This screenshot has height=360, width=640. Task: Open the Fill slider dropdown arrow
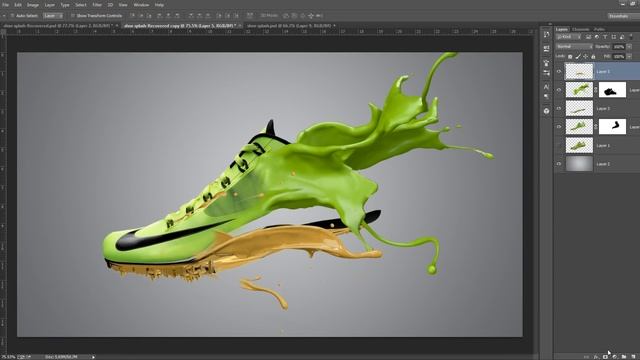(629, 56)
